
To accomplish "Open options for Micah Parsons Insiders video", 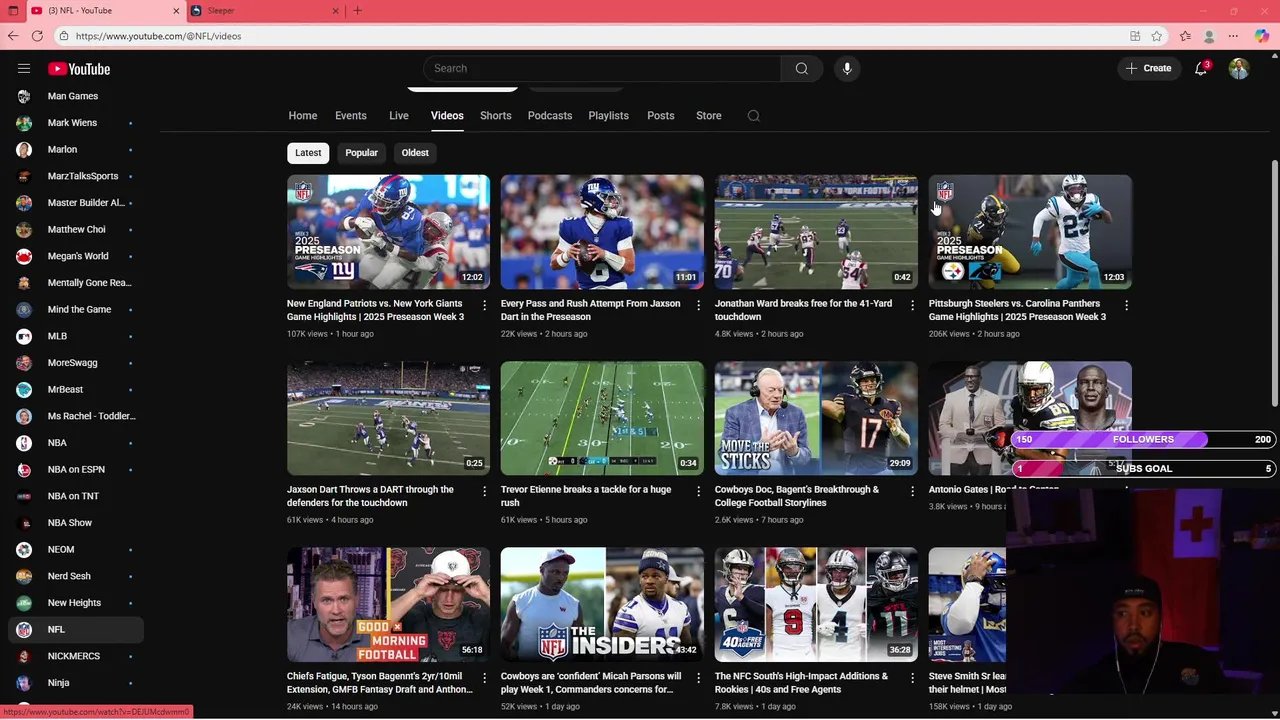I will point(699,678).
